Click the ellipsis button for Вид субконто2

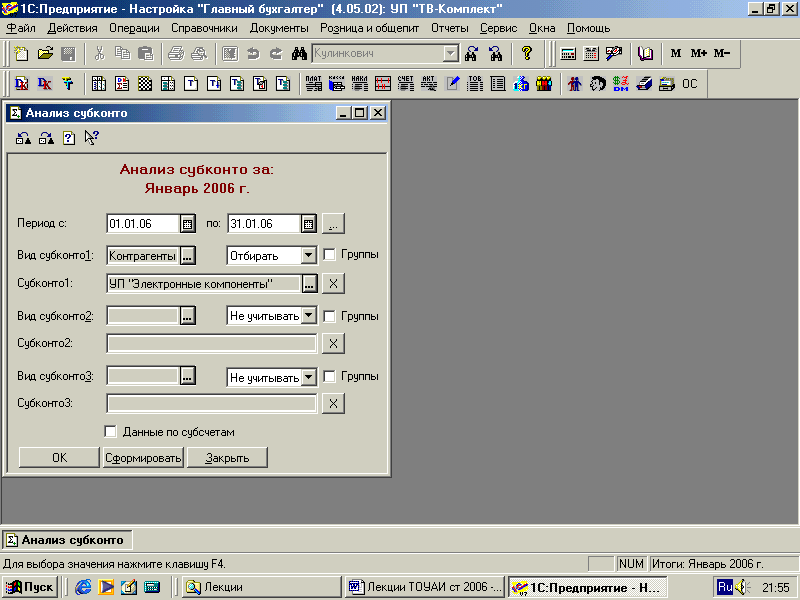[x=187, y=316]
